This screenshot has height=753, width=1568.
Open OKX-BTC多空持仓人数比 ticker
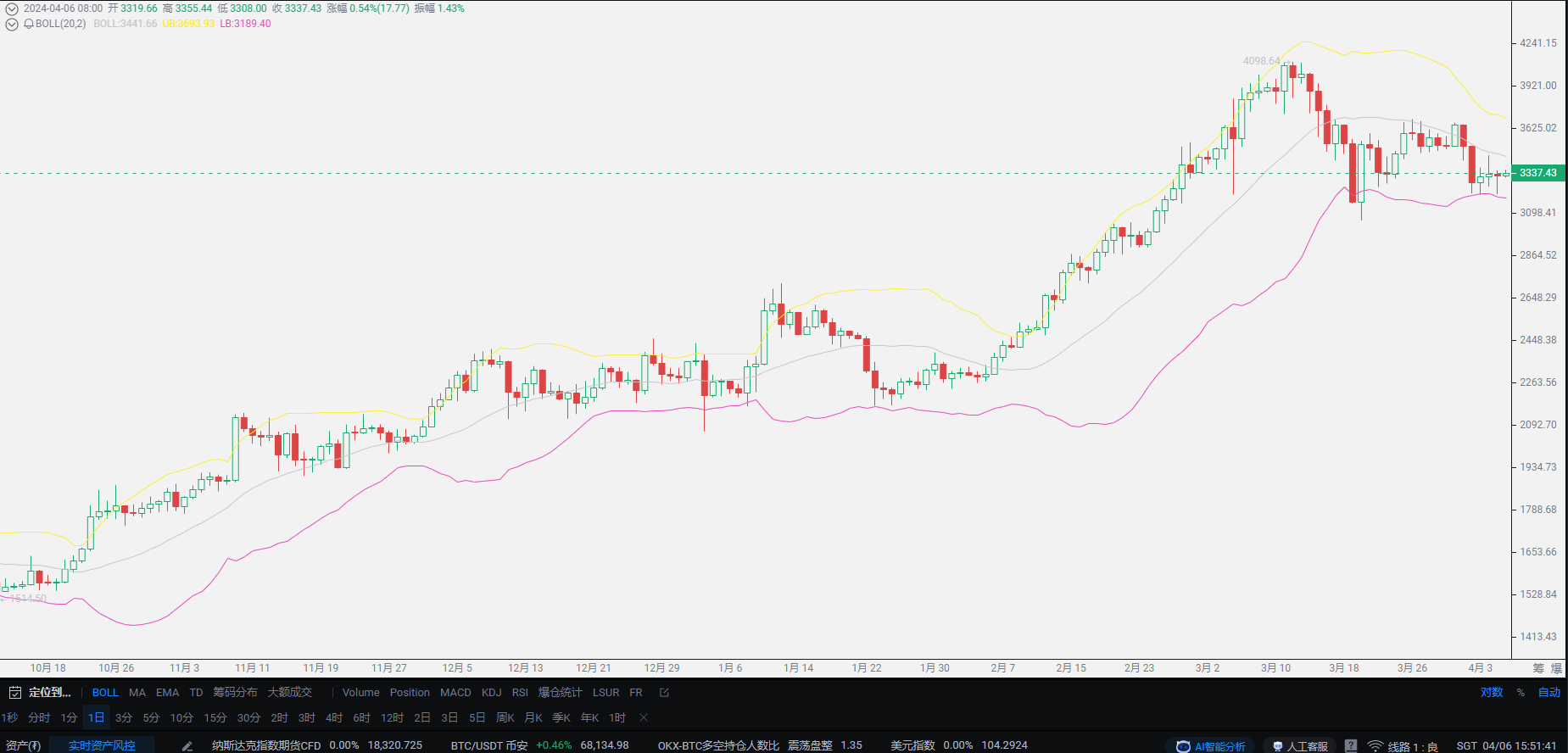(x=718, y=745)
